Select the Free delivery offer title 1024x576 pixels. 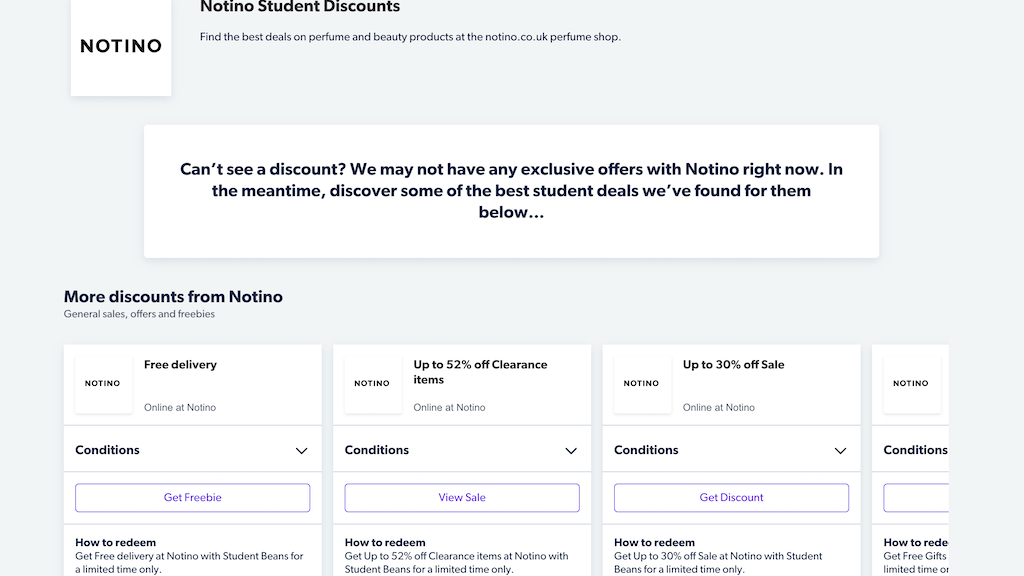[x=180, y=365]
